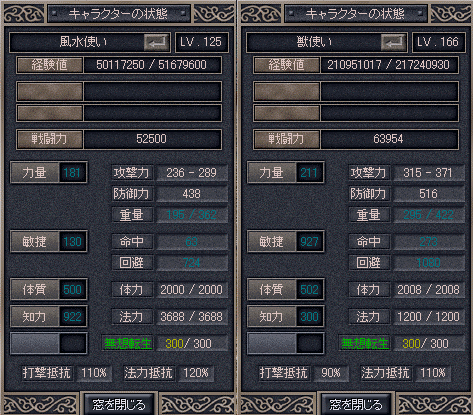
Task: Click the left 力量 stat button
Action: (x=35, y=173)
